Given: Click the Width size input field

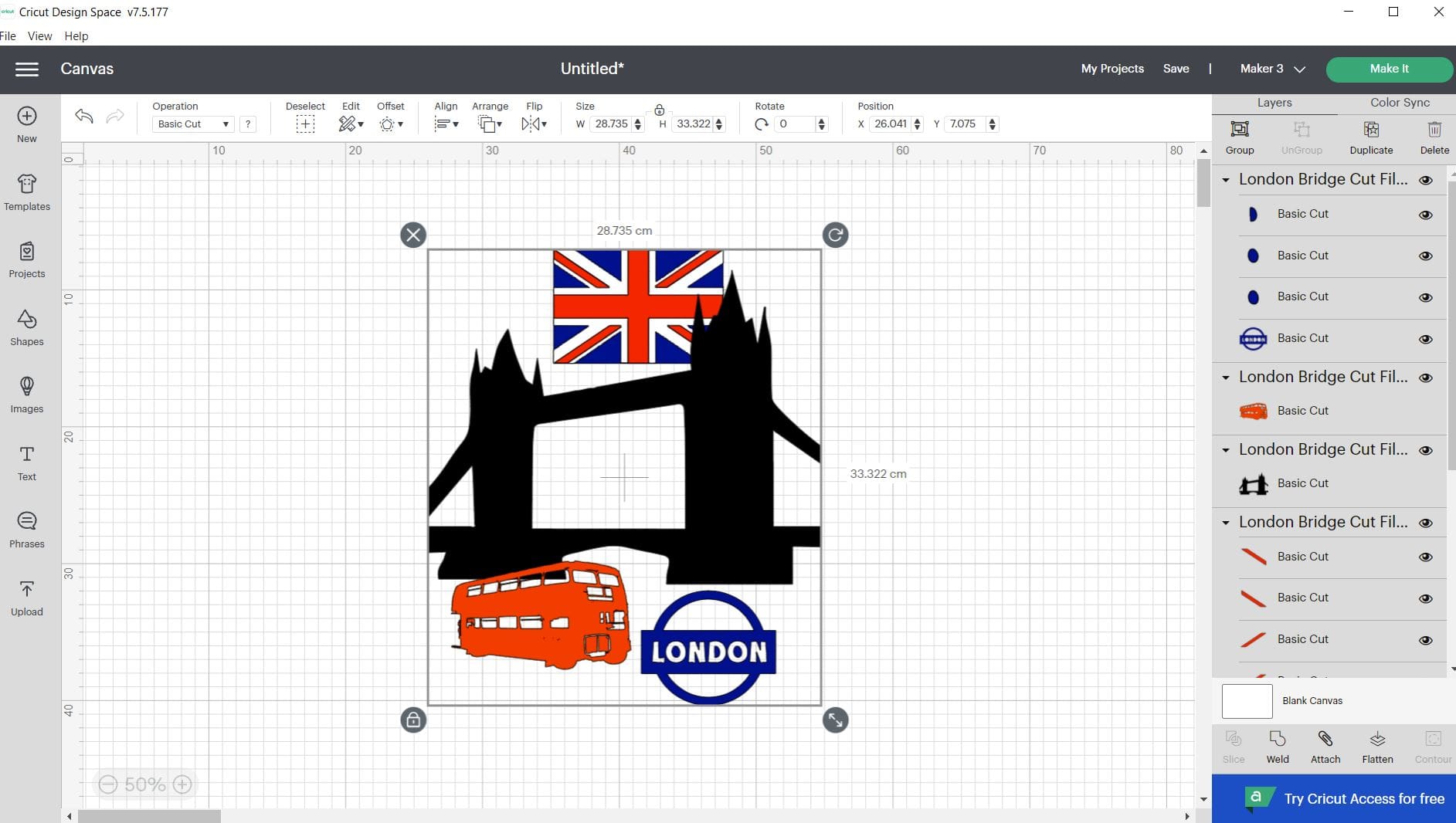Looking at the screenshot, I should click(x=611, y=124).
